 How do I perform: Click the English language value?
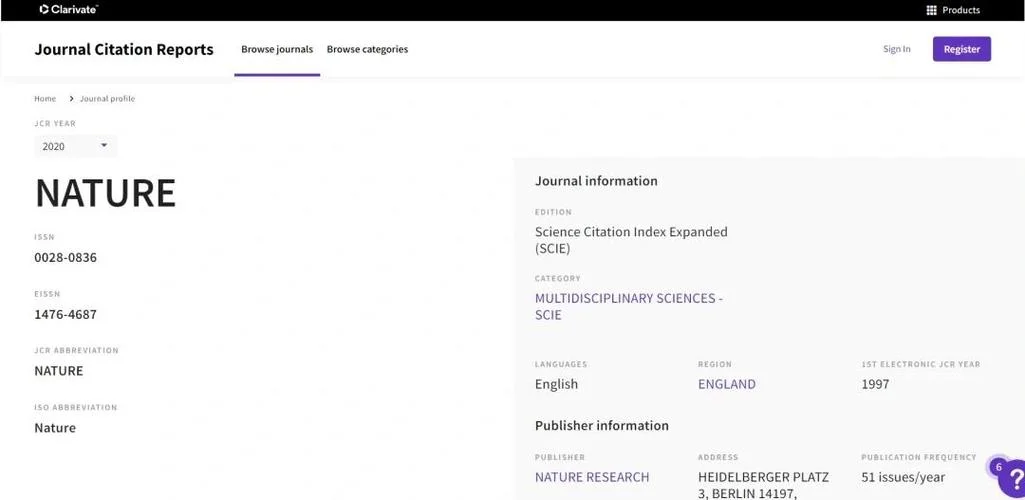[556, 384]
